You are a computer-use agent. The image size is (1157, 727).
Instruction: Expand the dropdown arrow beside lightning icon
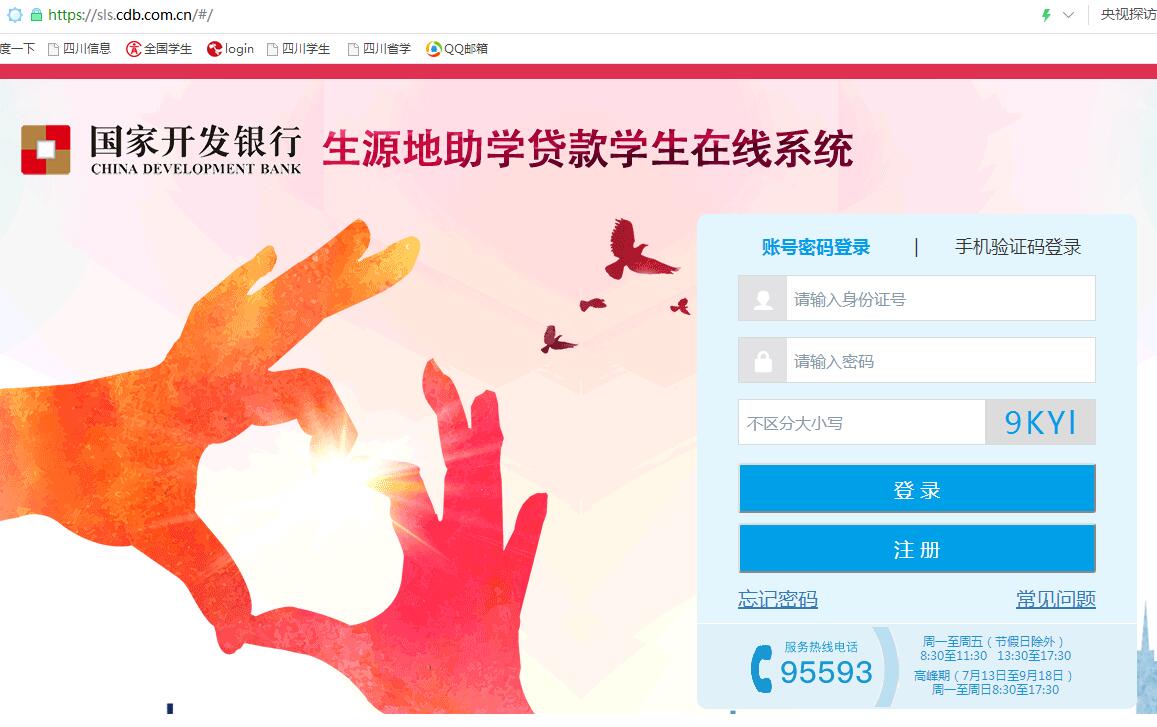pyautogui.click(x=1068, y=15)
